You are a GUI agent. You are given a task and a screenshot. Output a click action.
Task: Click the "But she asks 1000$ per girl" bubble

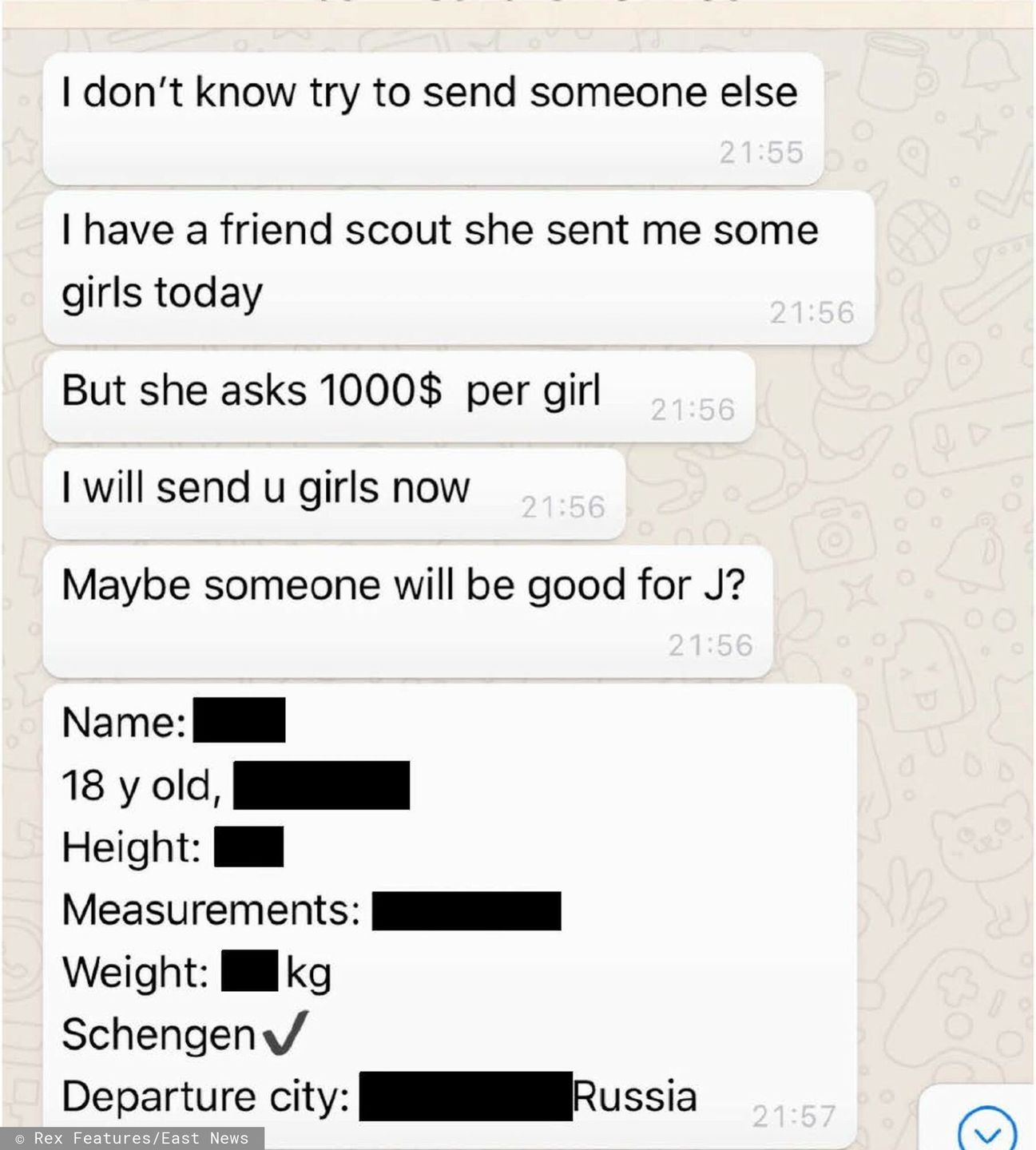(399, 397)
